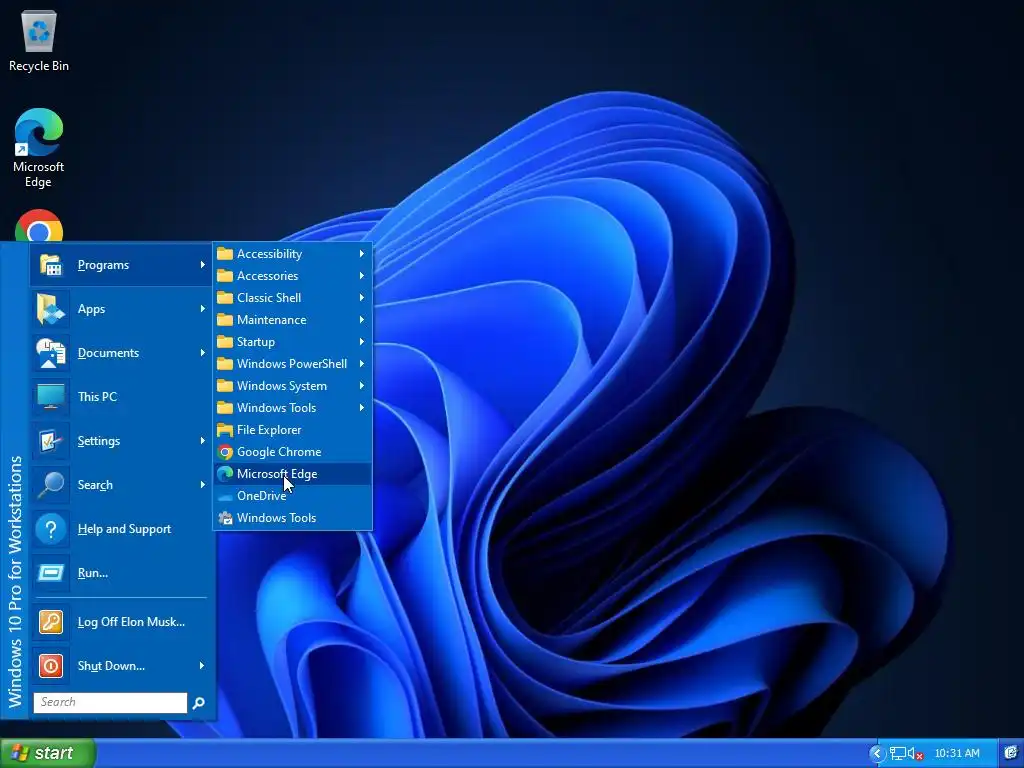Click the Documents icon in Start menu
This screenshot has width=1024, height=768.
pyautogui.click(x=50, y=353)
